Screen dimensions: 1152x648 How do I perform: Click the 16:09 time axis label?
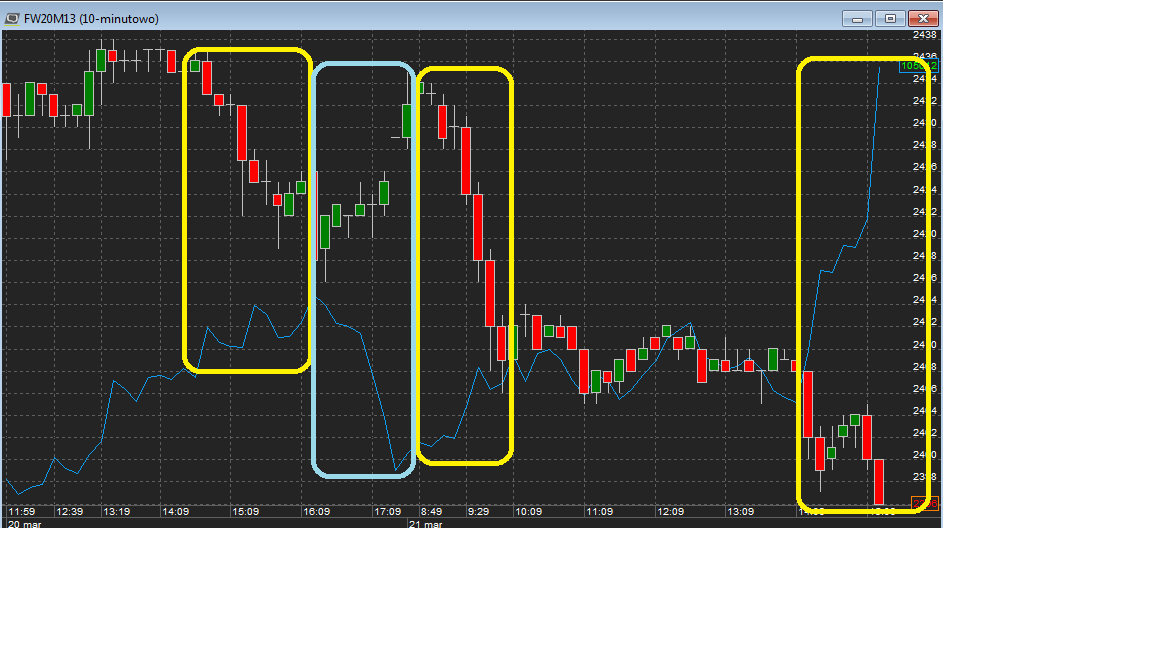tap(317, 511)
